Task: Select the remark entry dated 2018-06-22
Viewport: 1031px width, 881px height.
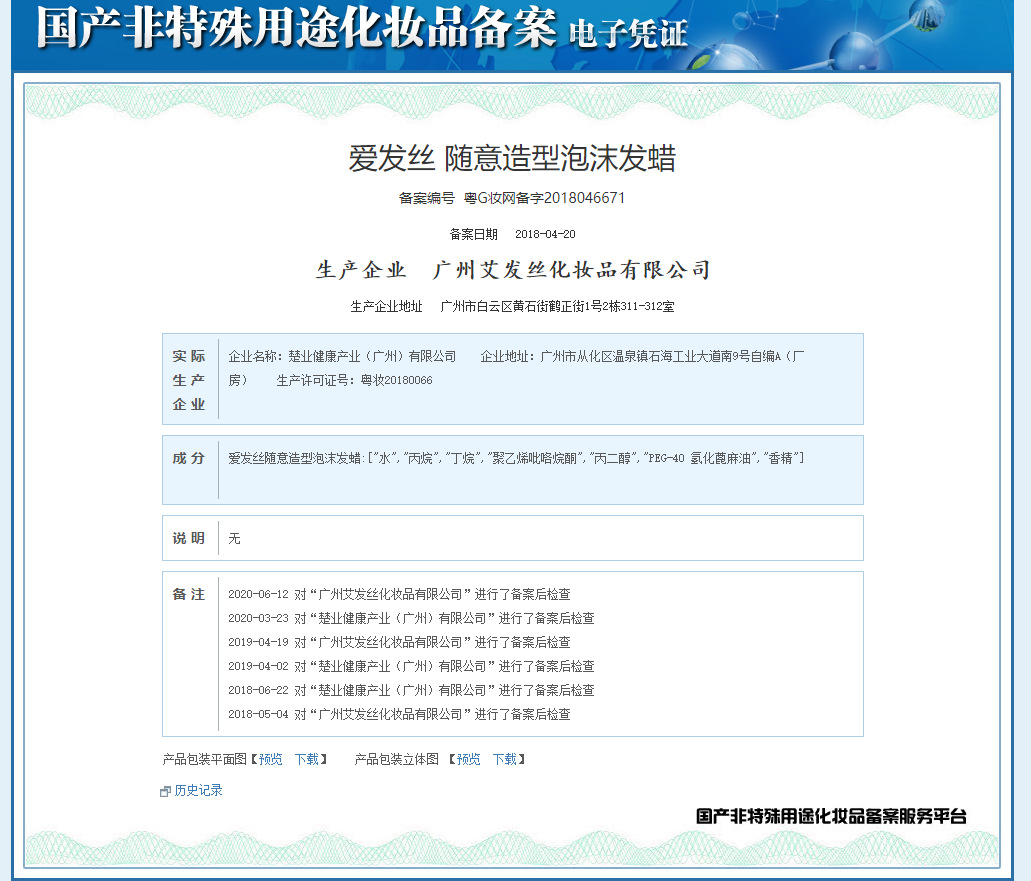Action: pyautogui.click(x=411, y=690)
